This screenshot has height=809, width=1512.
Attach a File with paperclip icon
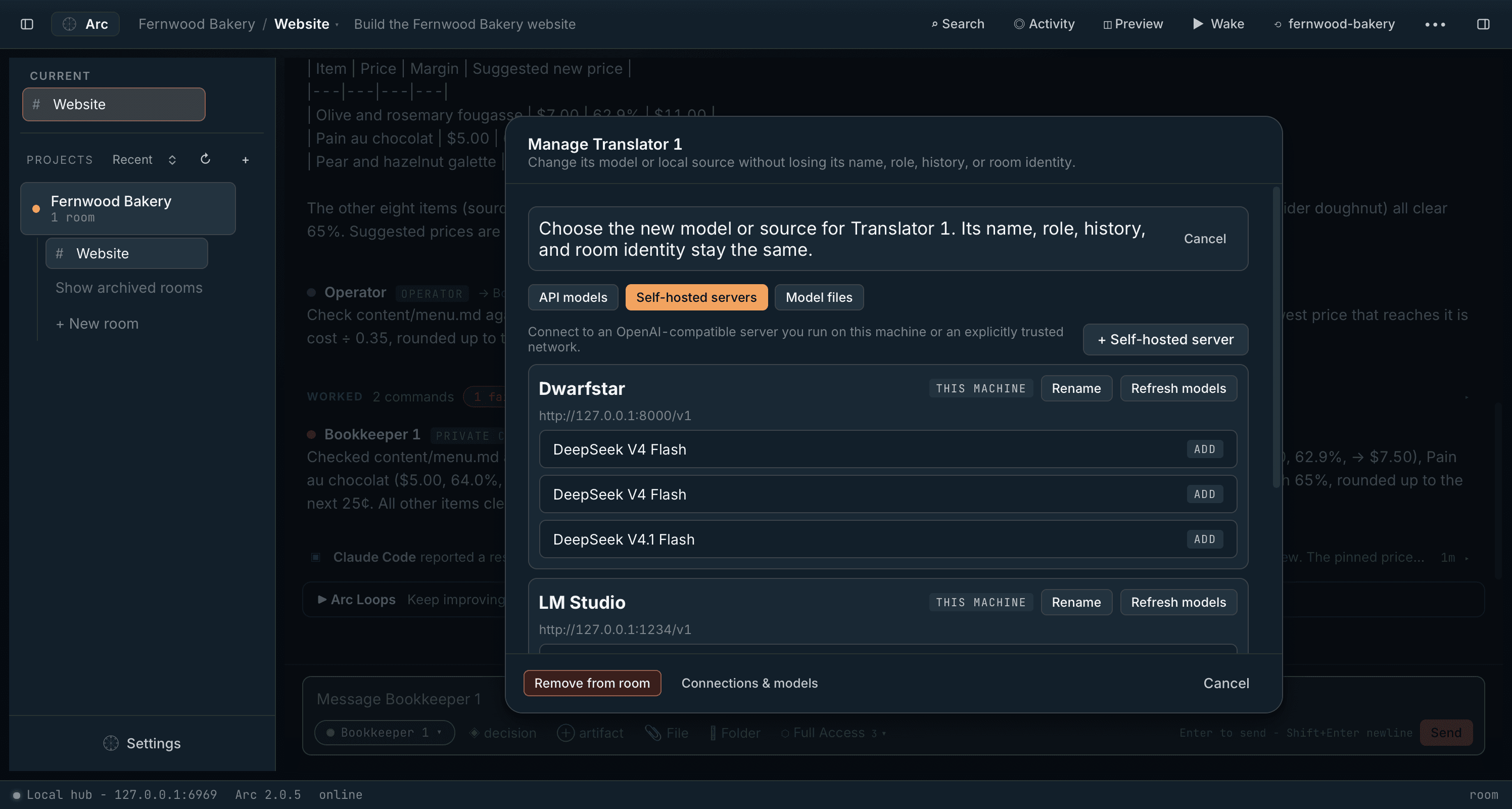(x=667, y=733)
